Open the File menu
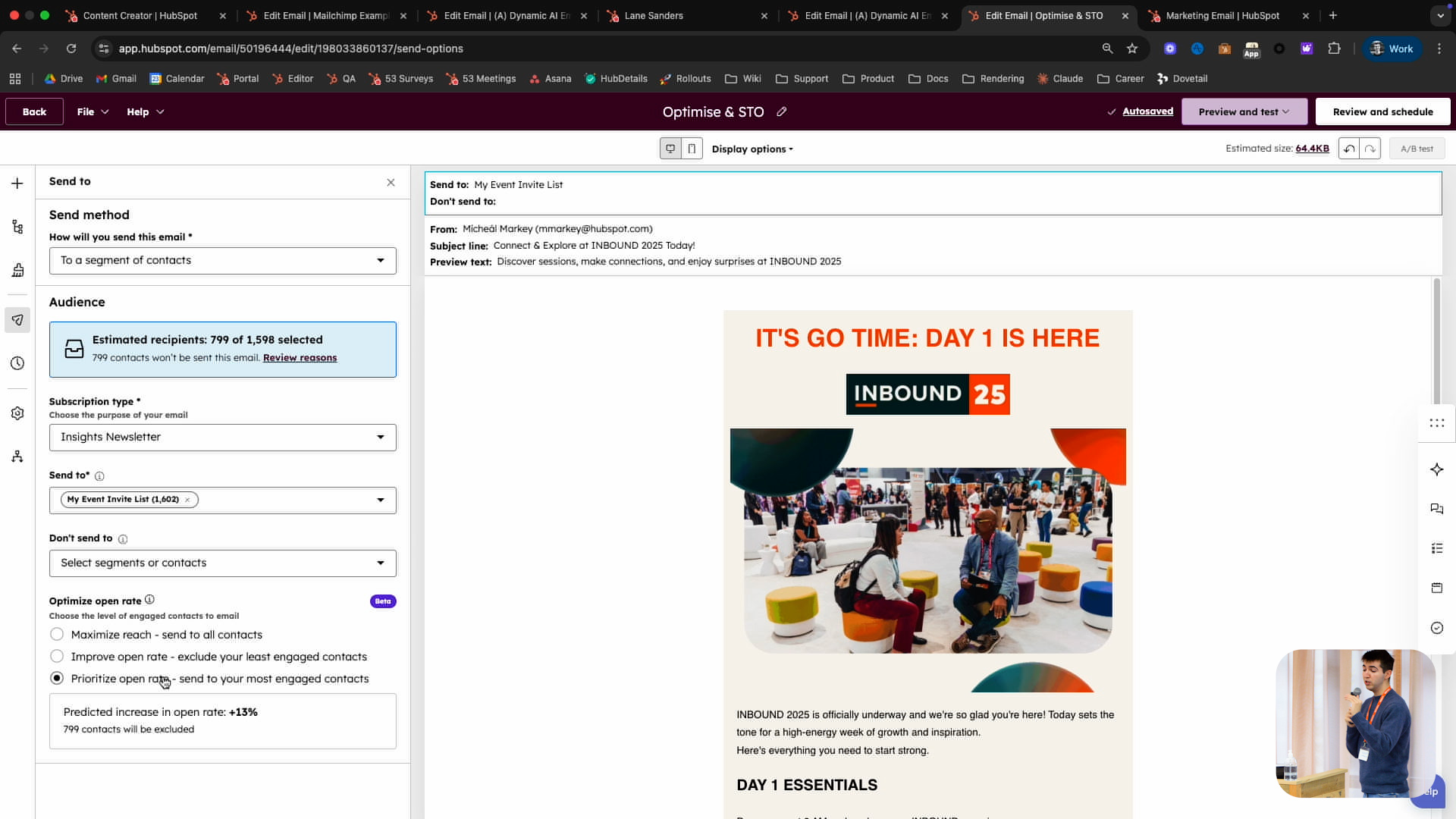 91,111
